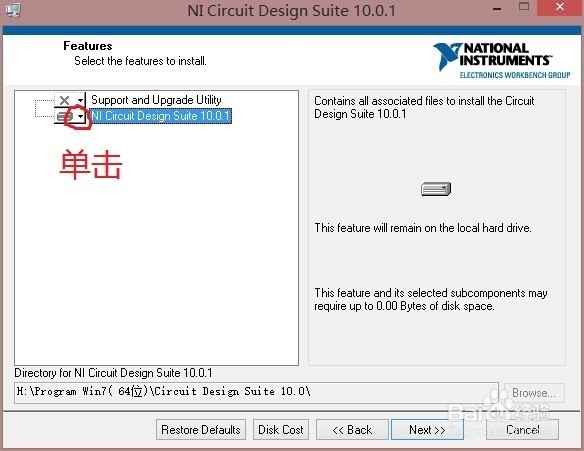Click the install directory path field

coord(256,393)
